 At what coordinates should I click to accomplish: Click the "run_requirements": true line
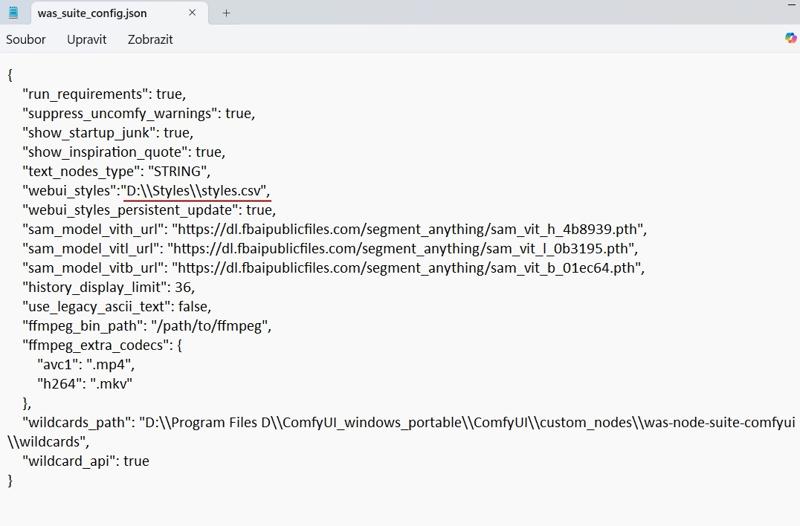(x=104, y=94)
